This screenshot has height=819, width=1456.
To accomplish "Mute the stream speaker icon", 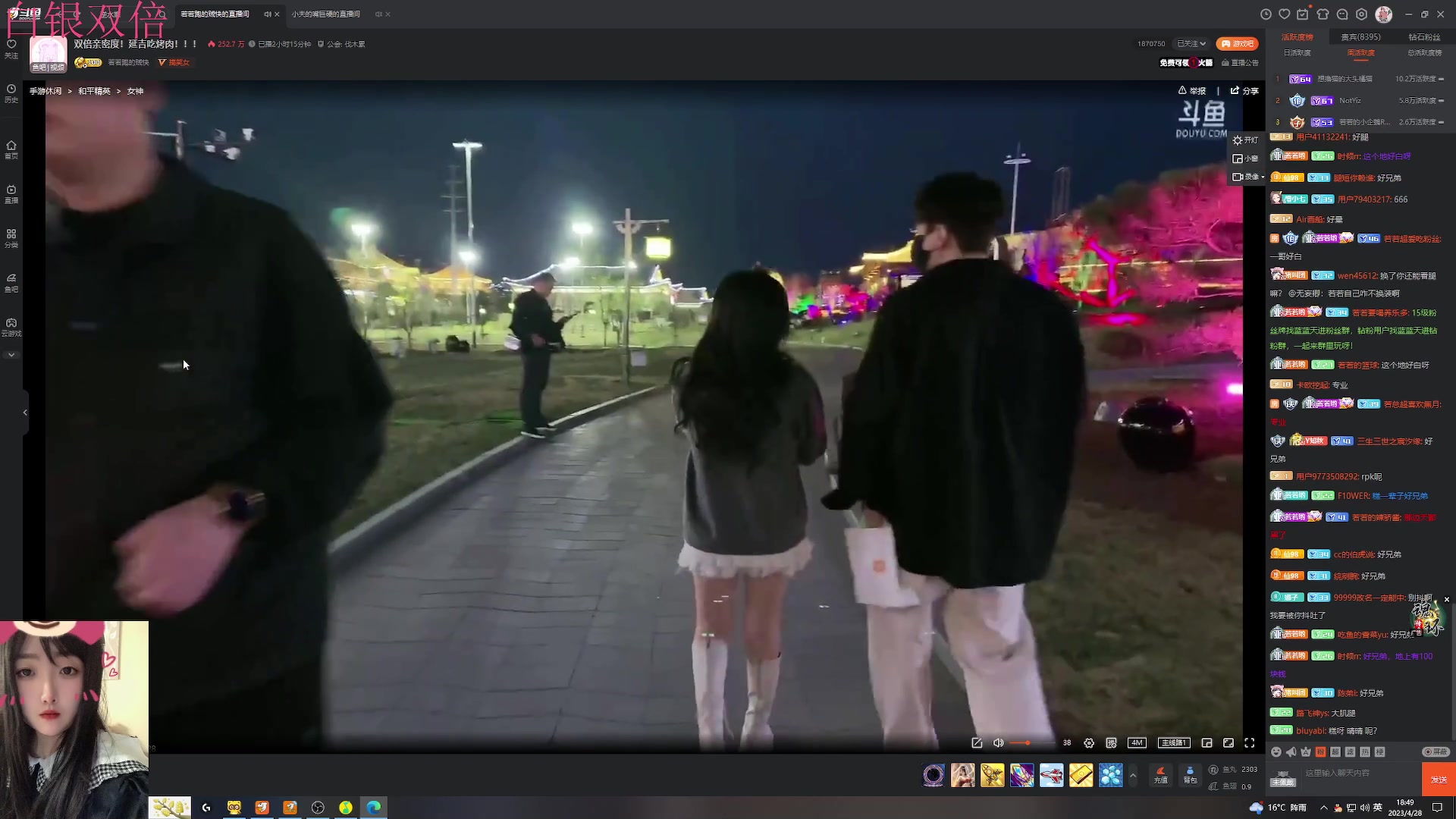I will coord(999,743).
